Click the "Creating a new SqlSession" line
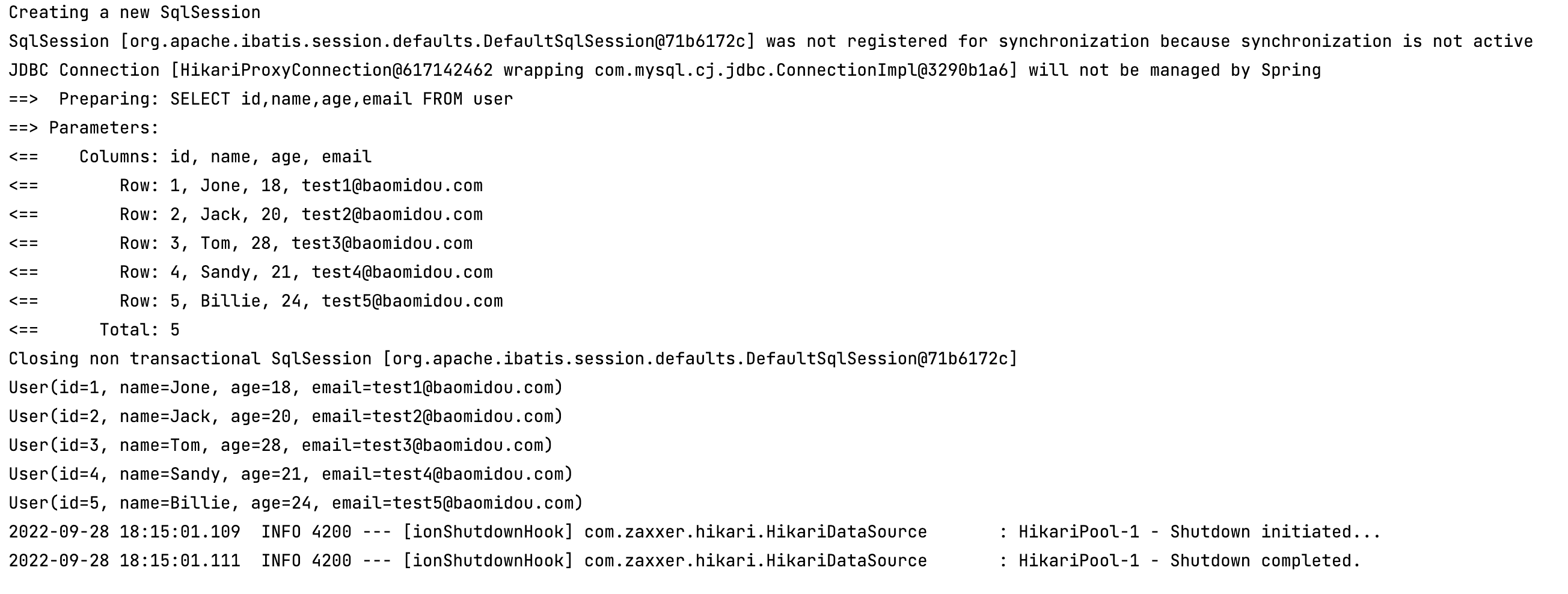Image resolution: width=1568 pixels, height=594 pixels. [x=135, y=13]
